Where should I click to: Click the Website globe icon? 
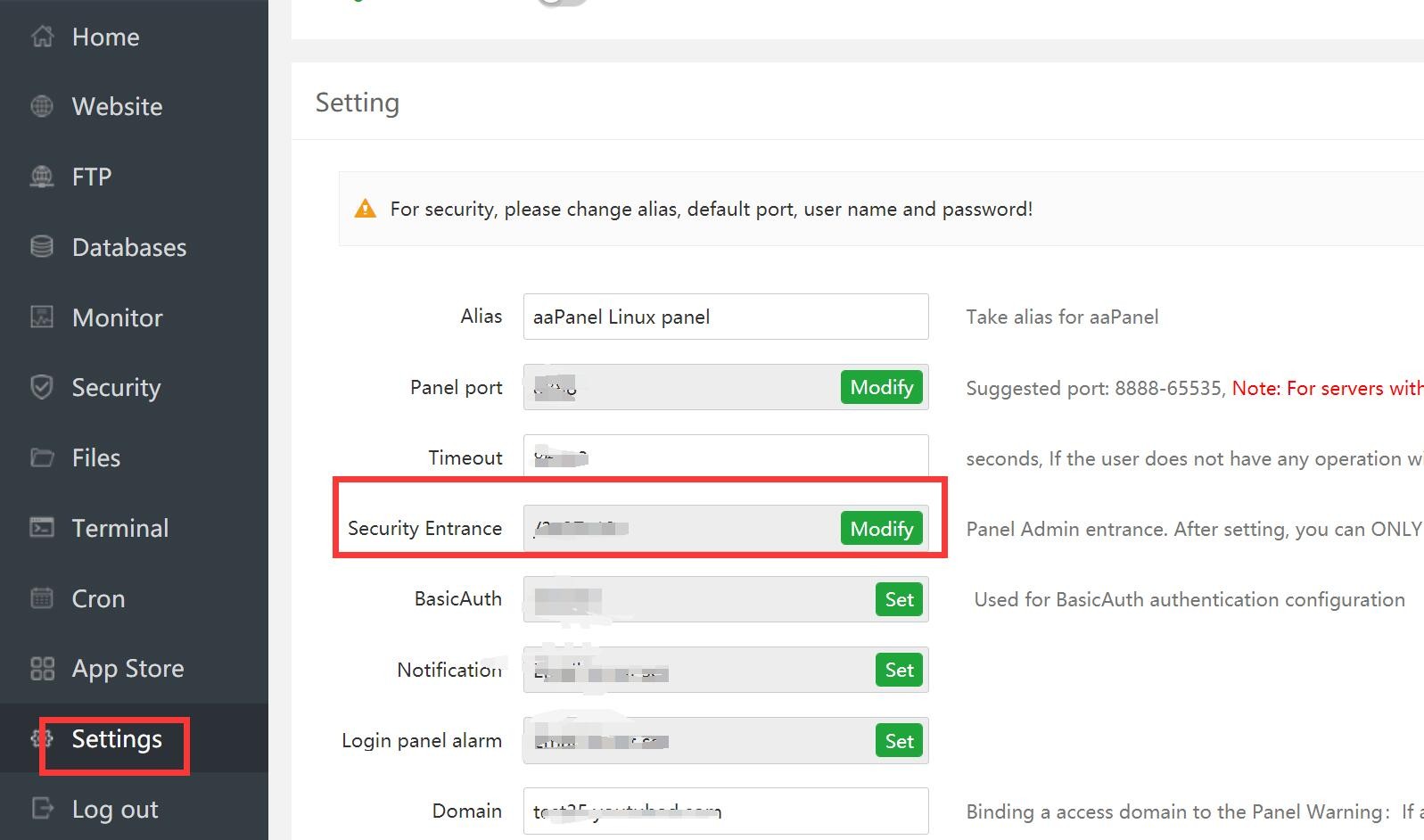click(42, 106)
